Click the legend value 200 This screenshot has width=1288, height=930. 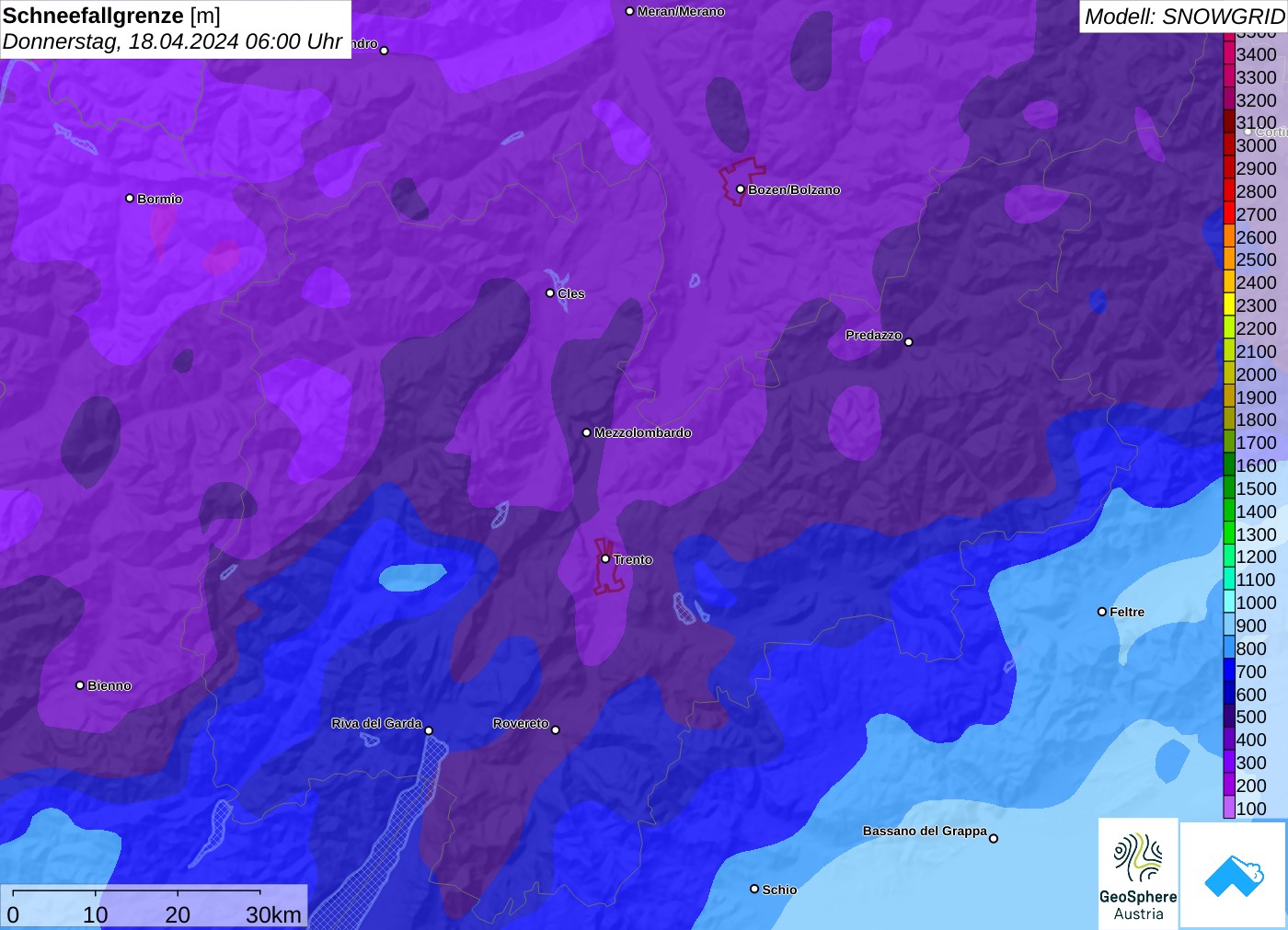pos(1251,786)
